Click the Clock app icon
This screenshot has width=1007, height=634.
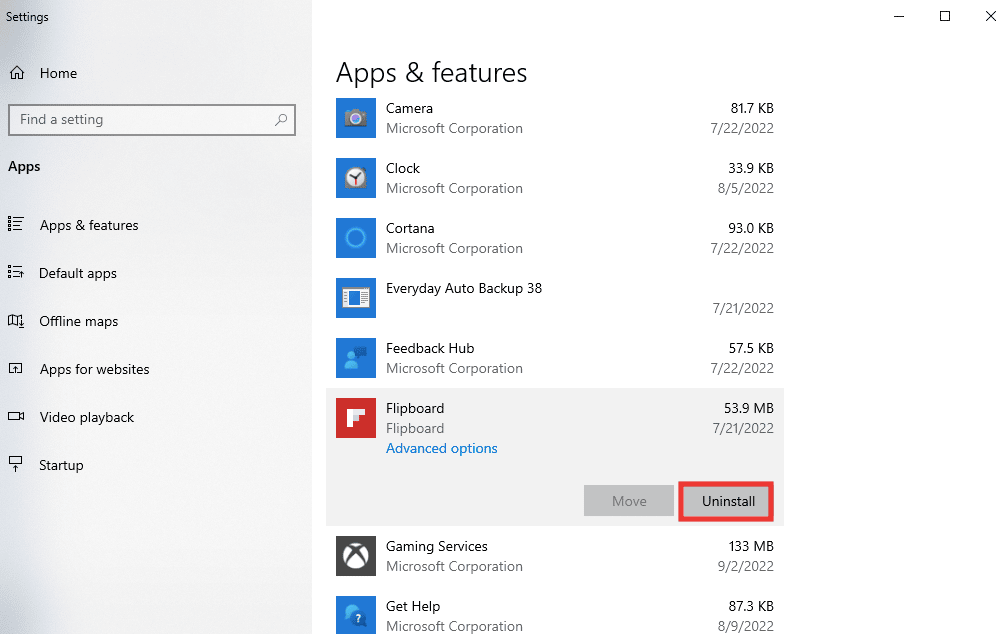point(356,178)
